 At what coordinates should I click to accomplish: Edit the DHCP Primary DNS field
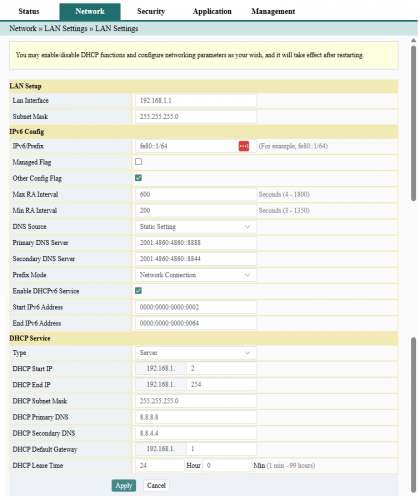[x=196, y=417]
